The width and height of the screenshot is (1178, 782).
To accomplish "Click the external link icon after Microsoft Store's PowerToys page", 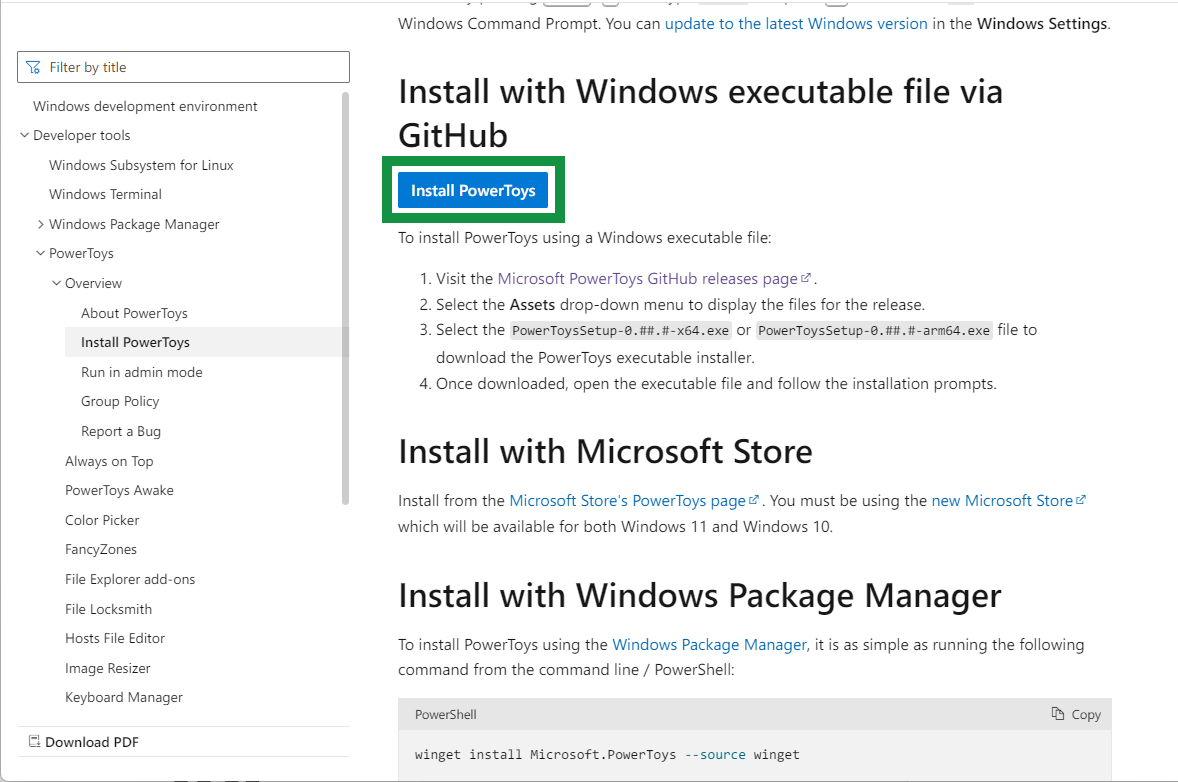I will coord(754,500).
